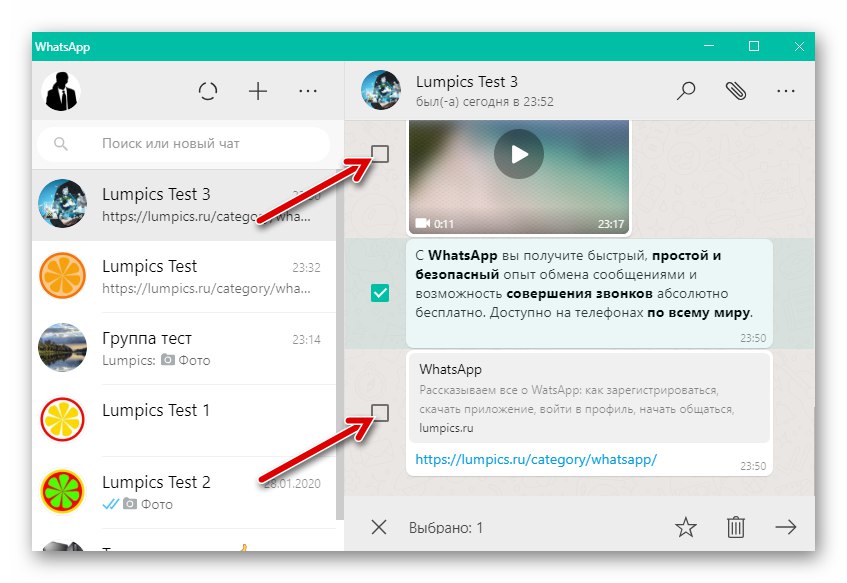
Task: Play the 0:11 video message
Action: tap(519, 155)
